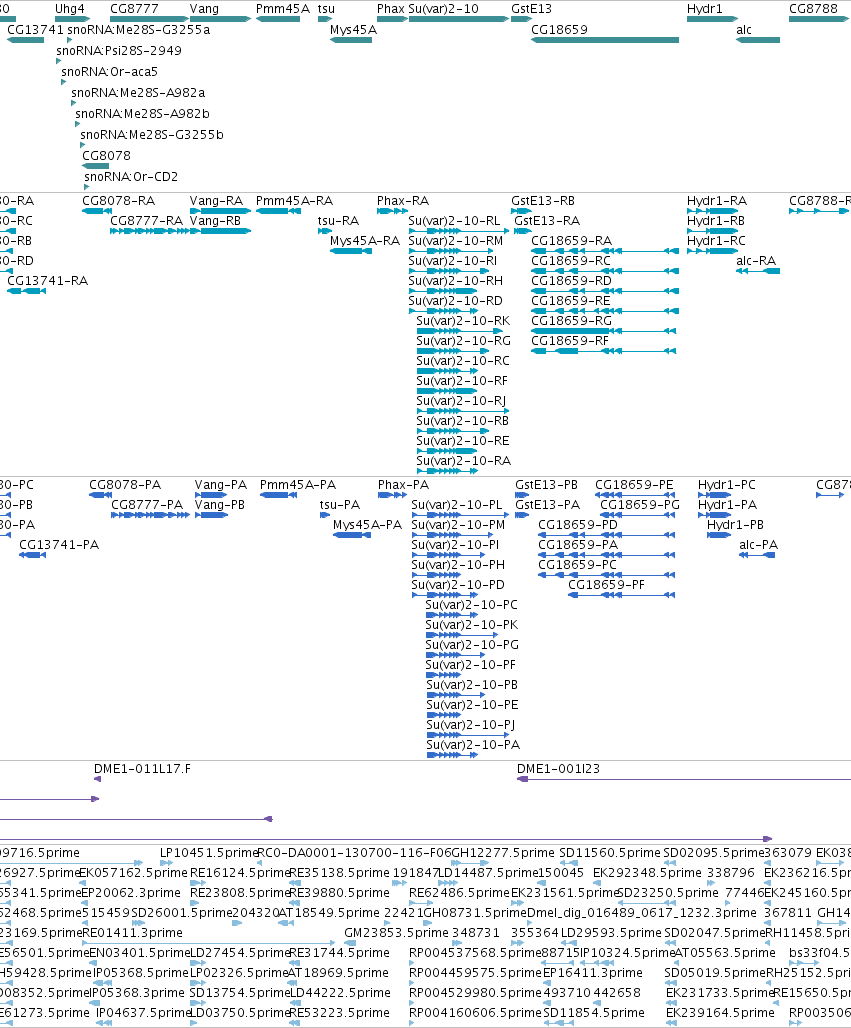Screen dimensions: 851x1028
Task: Click the Pmm45A gene label
Action: coord(283,9)
